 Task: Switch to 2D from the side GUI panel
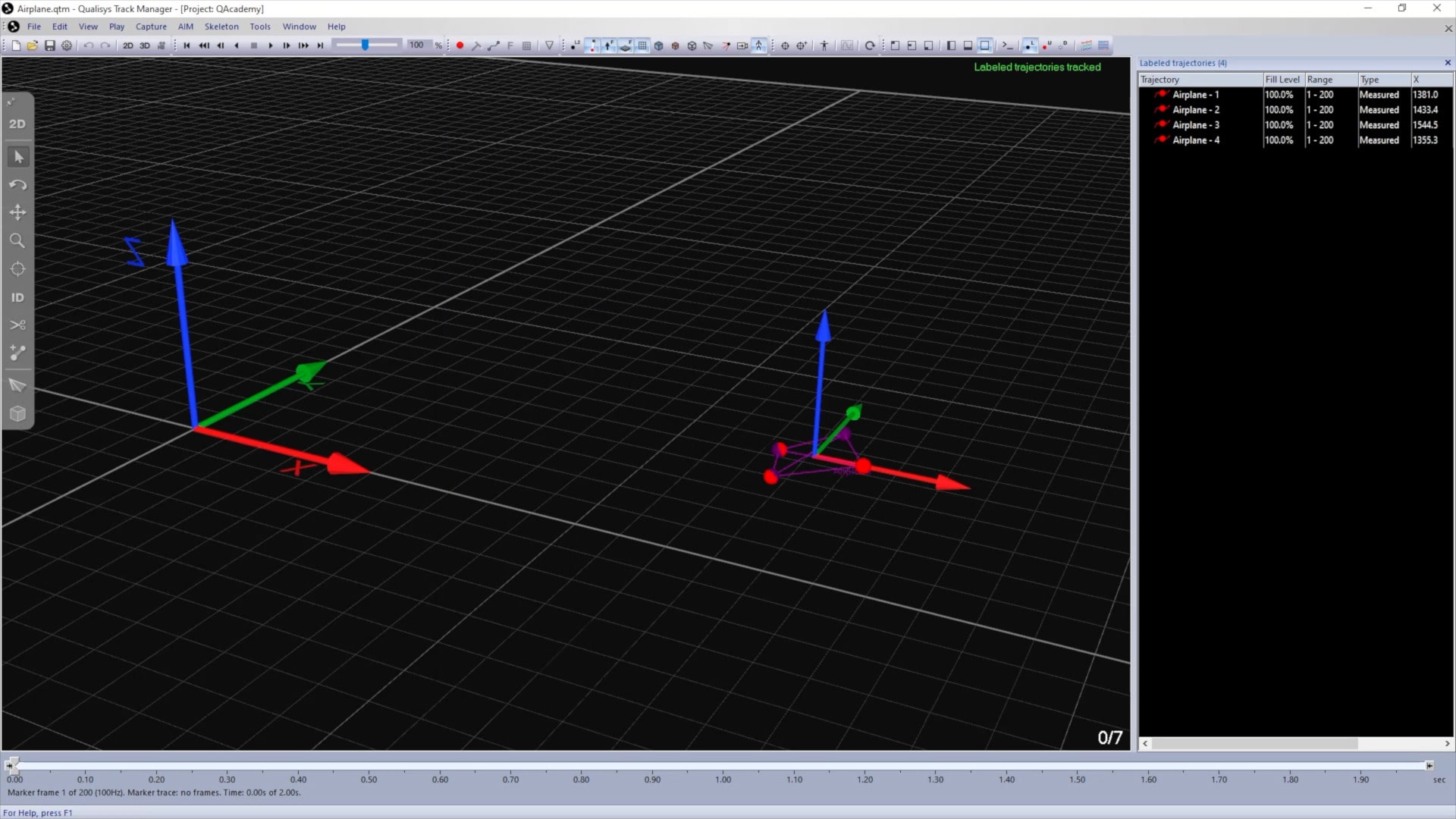pos(17,124)
